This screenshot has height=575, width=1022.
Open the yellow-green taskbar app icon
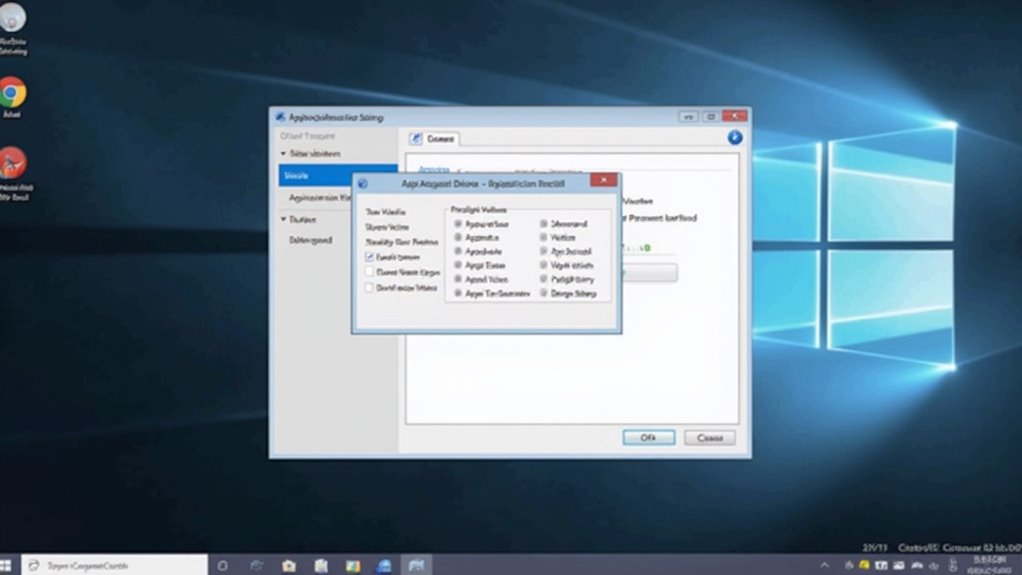point(353,566)
